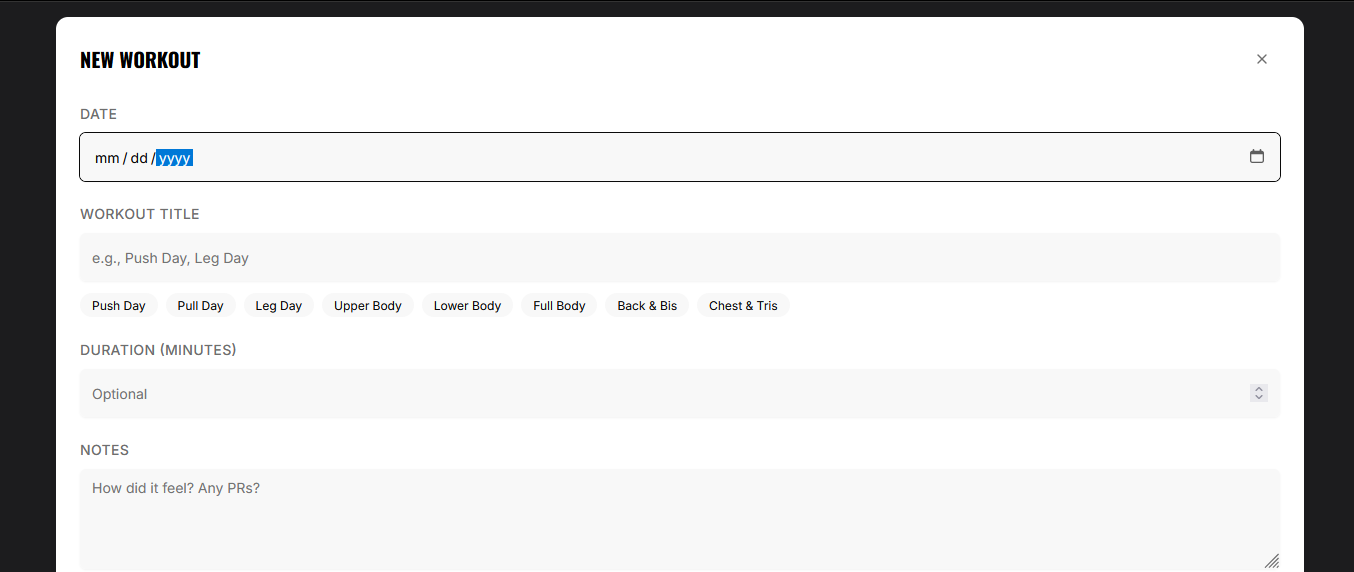Screen dimensions: 1354x572
Task: Select the day segment of the date
Action: 139,158
